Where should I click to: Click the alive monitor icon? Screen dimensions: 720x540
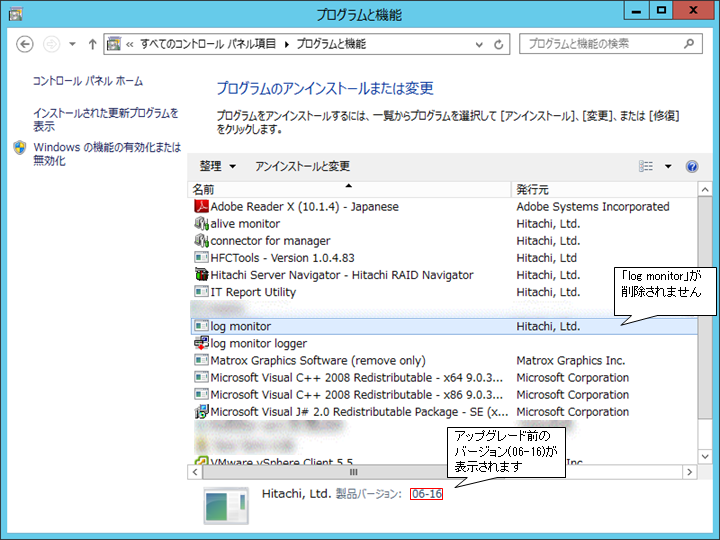click(x=201, y=224)
